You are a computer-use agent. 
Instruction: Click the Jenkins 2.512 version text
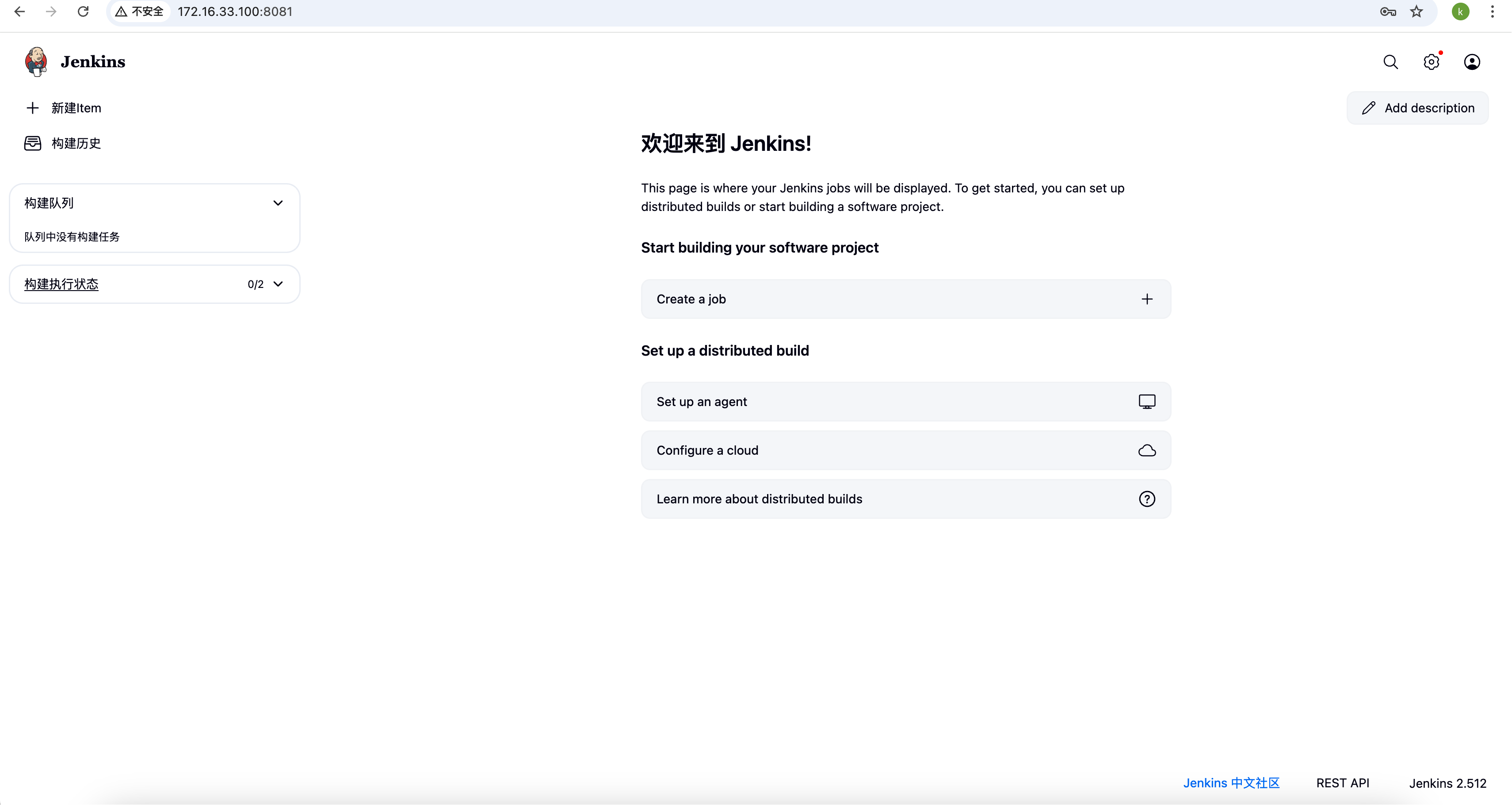pos(1448,783)
